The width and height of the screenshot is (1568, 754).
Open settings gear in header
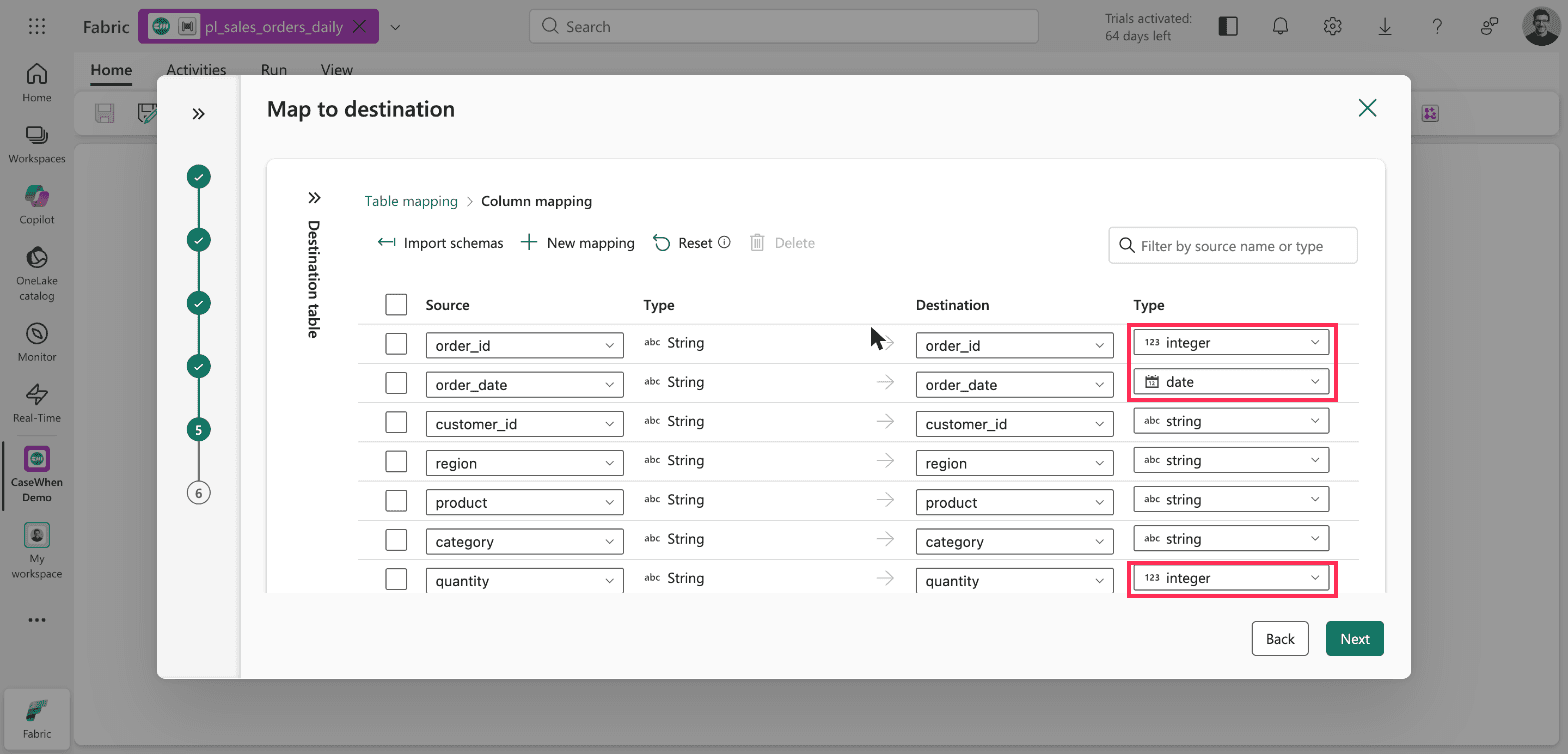pos(1332,27)
